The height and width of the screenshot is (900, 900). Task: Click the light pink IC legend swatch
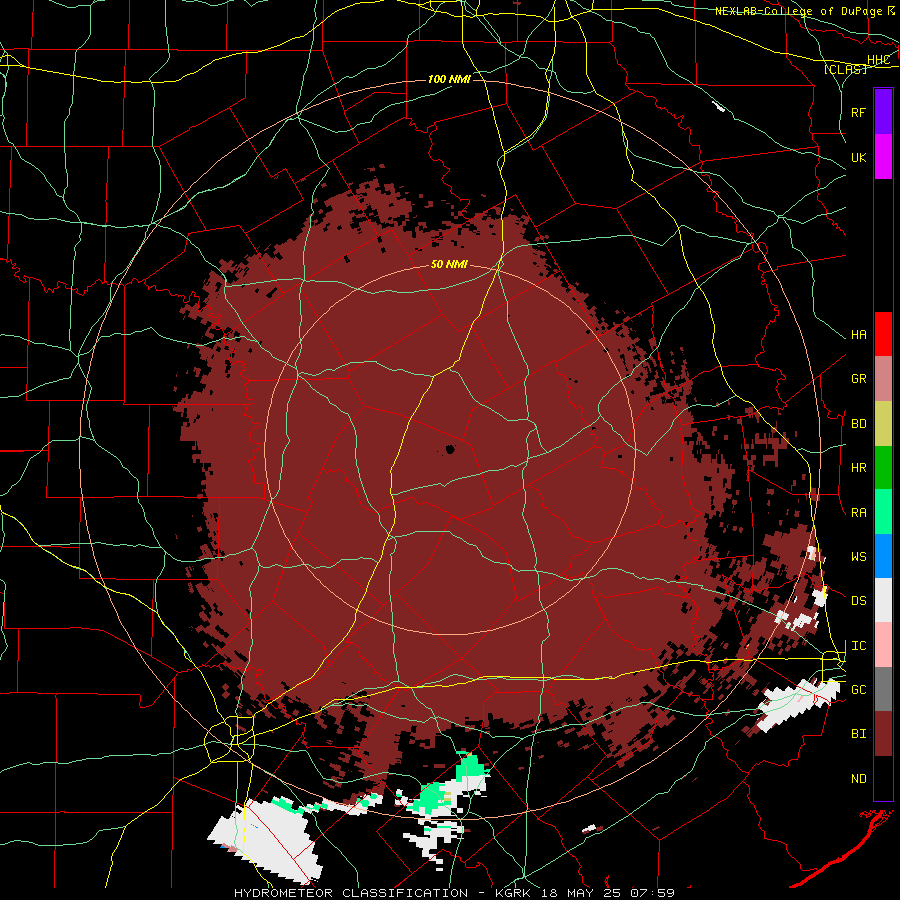pyautogui.click(x=883, y=645)
